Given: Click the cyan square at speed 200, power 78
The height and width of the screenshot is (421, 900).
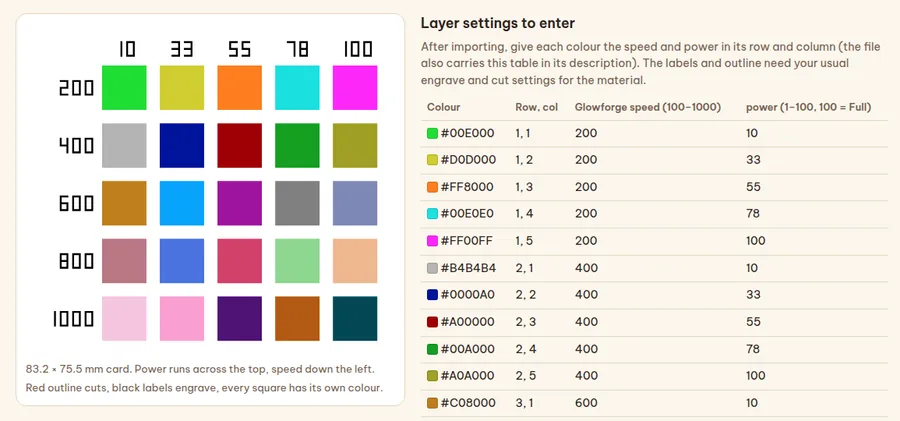Looking at the screenshot, I should coord(297,87).
